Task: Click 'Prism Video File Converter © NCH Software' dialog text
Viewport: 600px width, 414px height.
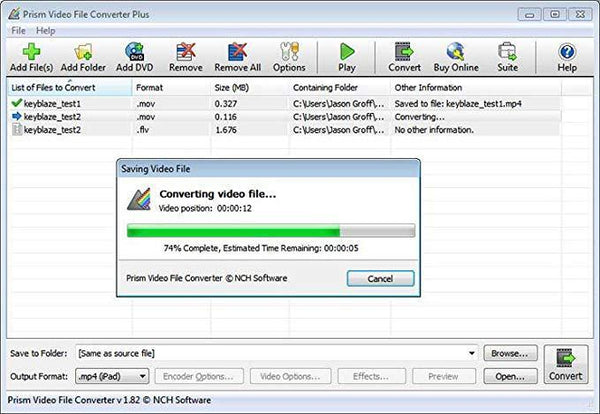Action: pos(207,278)
